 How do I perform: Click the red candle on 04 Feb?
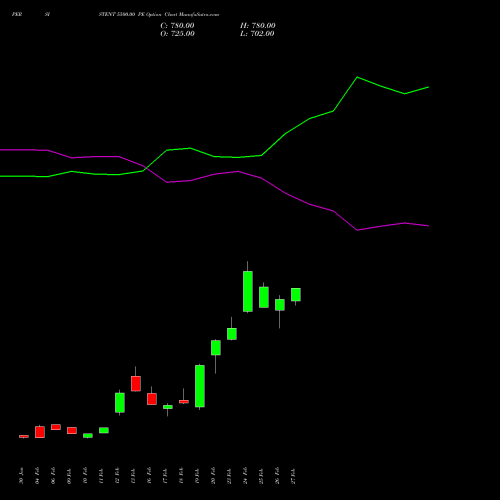(x=40, y=432)
